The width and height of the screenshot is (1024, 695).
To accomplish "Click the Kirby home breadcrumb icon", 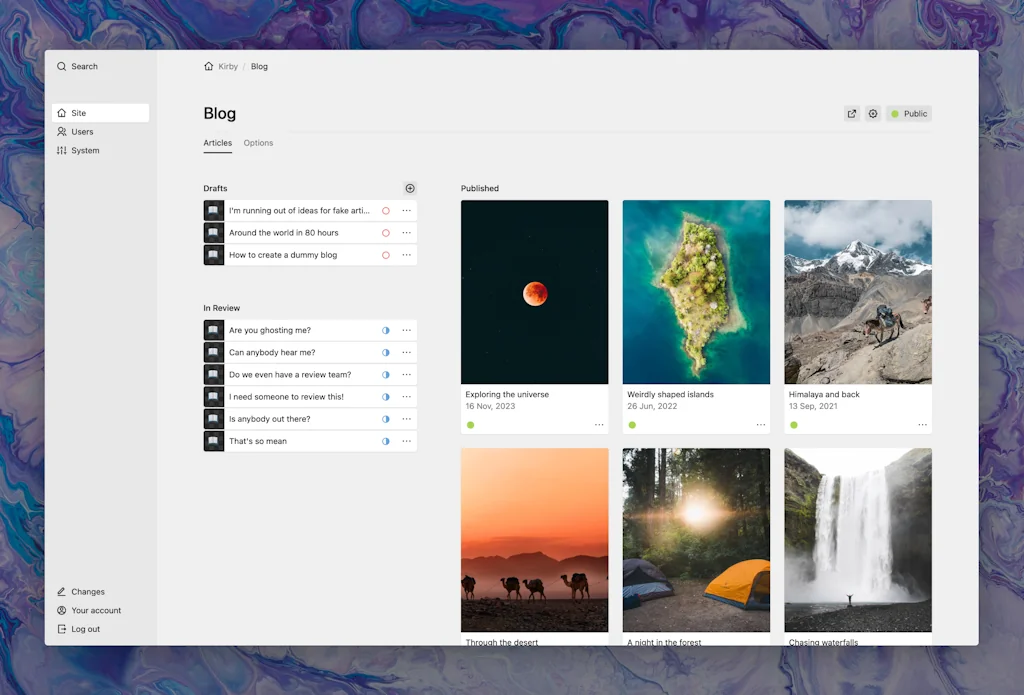I will pos(209,67).
